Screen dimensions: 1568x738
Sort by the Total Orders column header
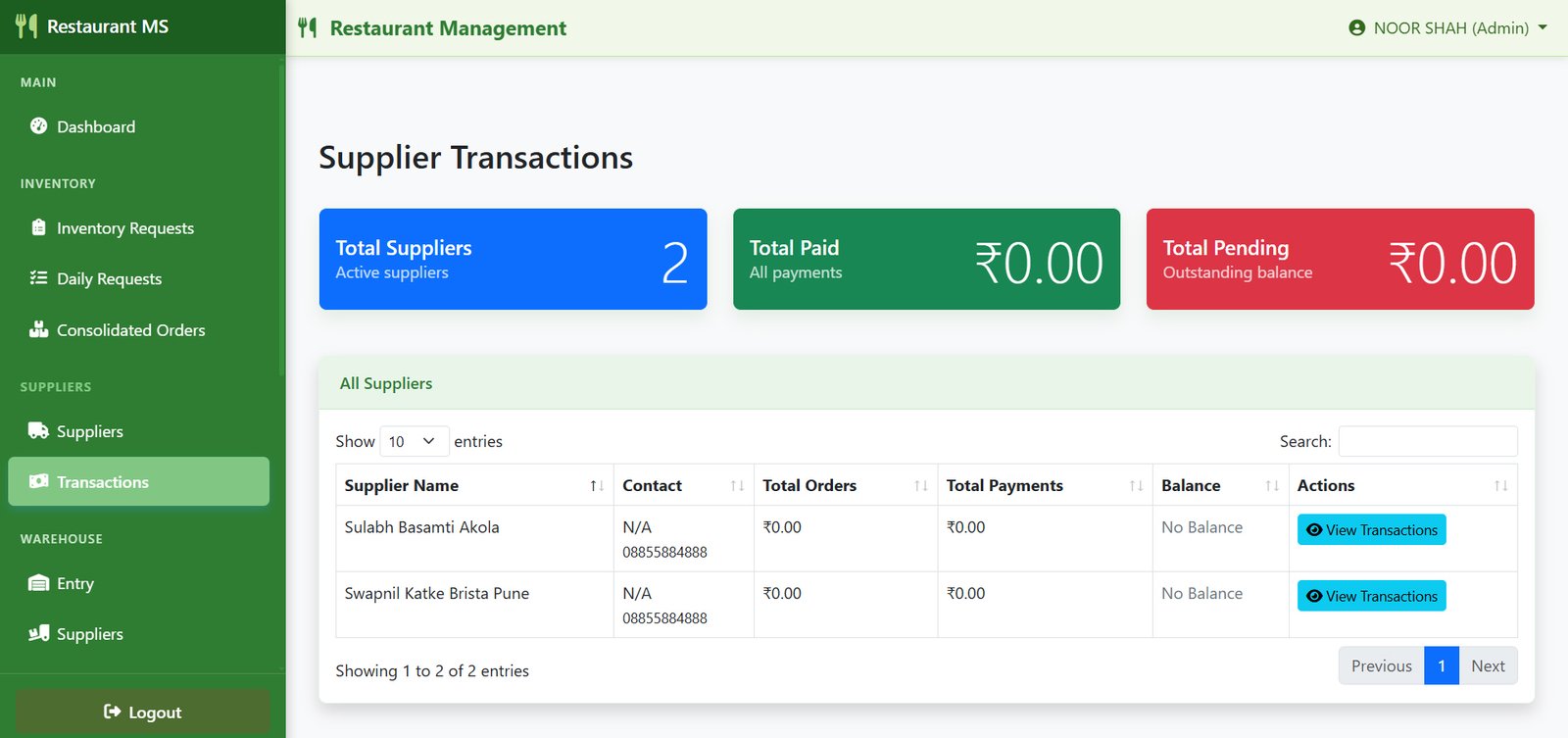click(846, 485)
